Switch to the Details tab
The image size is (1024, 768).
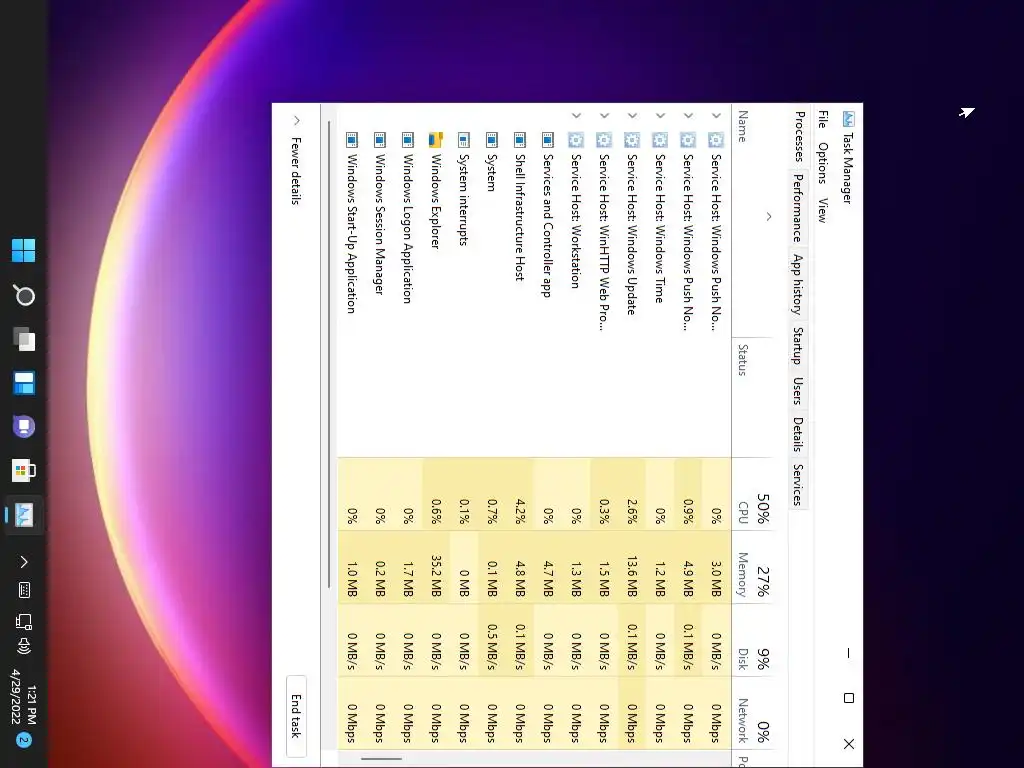pyautogui.click(x=797, y=434)
